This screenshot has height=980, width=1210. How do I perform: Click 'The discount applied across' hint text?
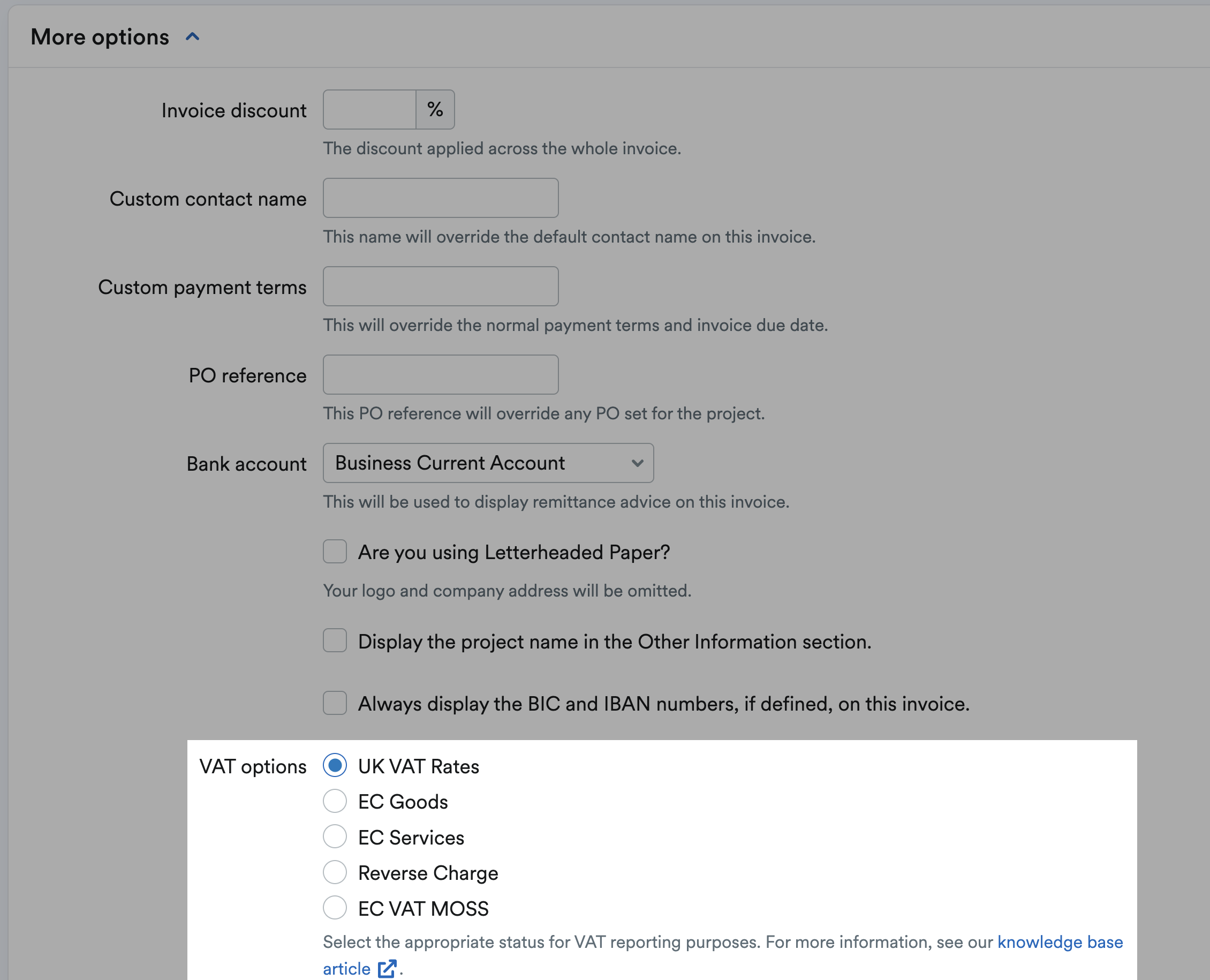tap(502, 148)
